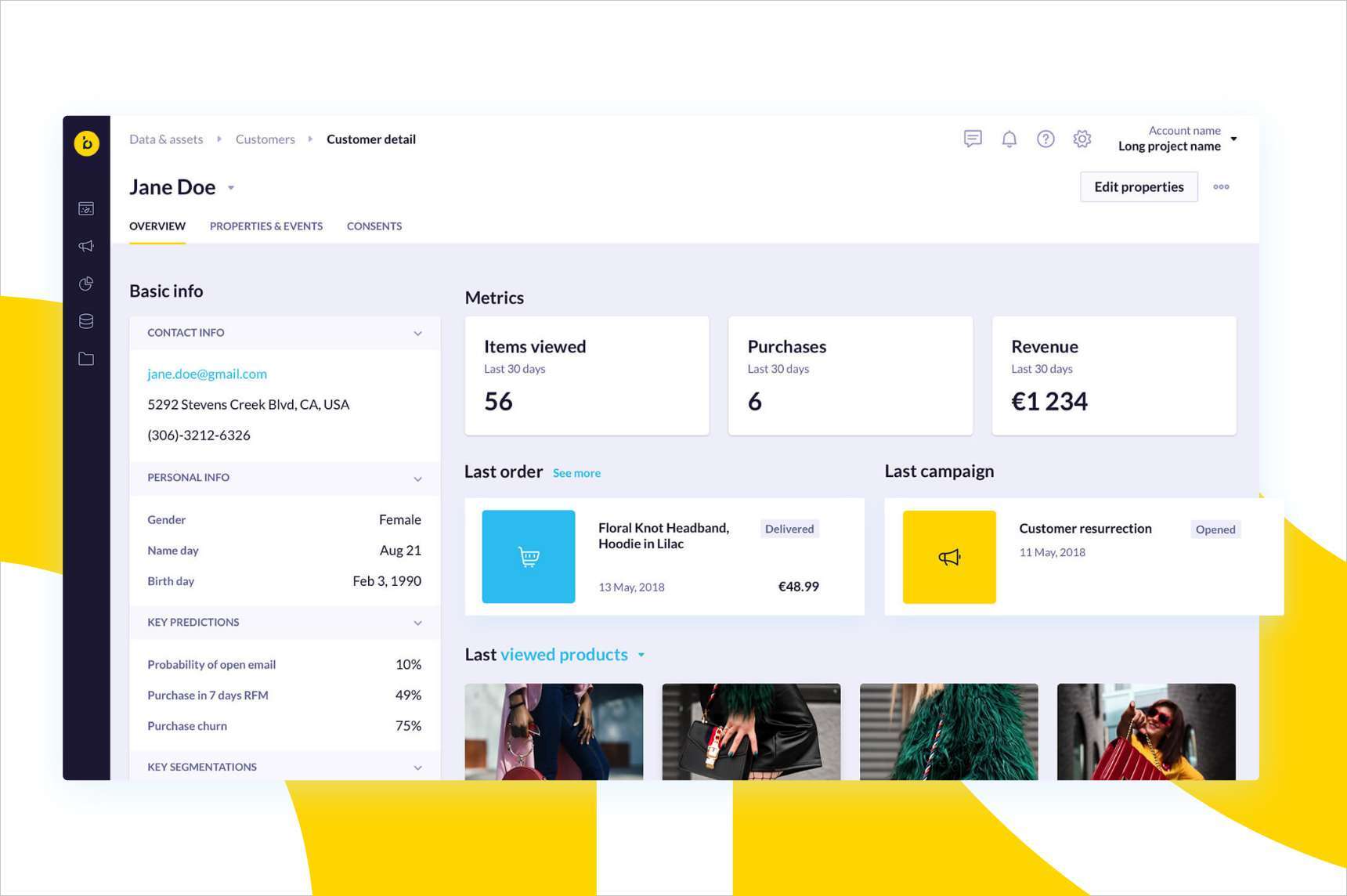Click Probability of open email value 10%

(408, 665)
